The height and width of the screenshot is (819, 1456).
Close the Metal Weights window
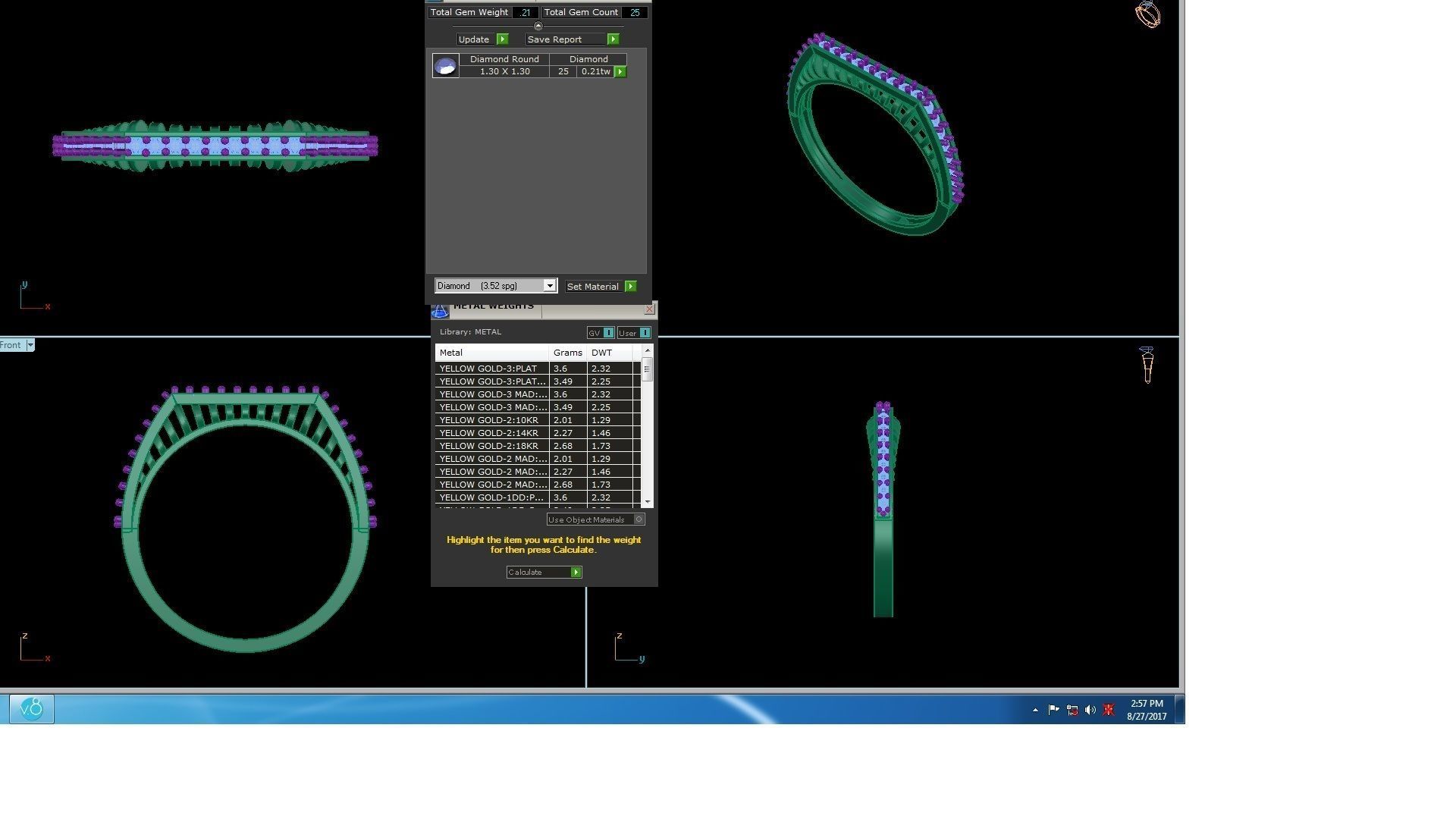[x=649, y=309]
